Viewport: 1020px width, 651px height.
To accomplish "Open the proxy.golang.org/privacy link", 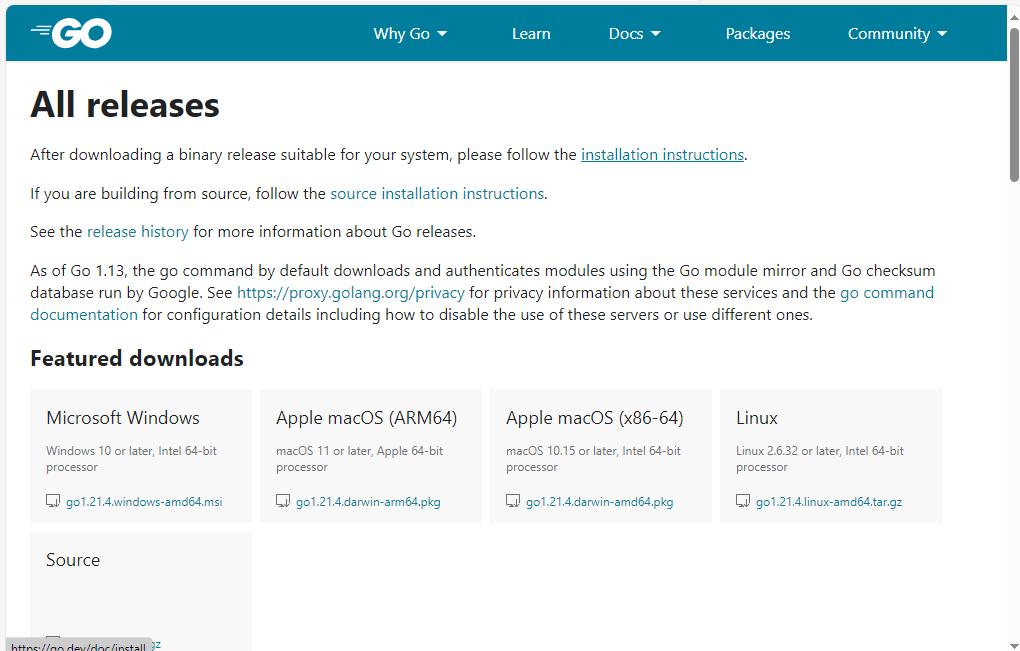I will click(x=351, y=293).
